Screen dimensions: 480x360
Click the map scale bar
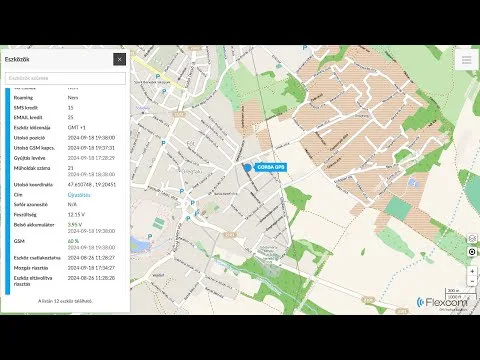tap(461, 293)
